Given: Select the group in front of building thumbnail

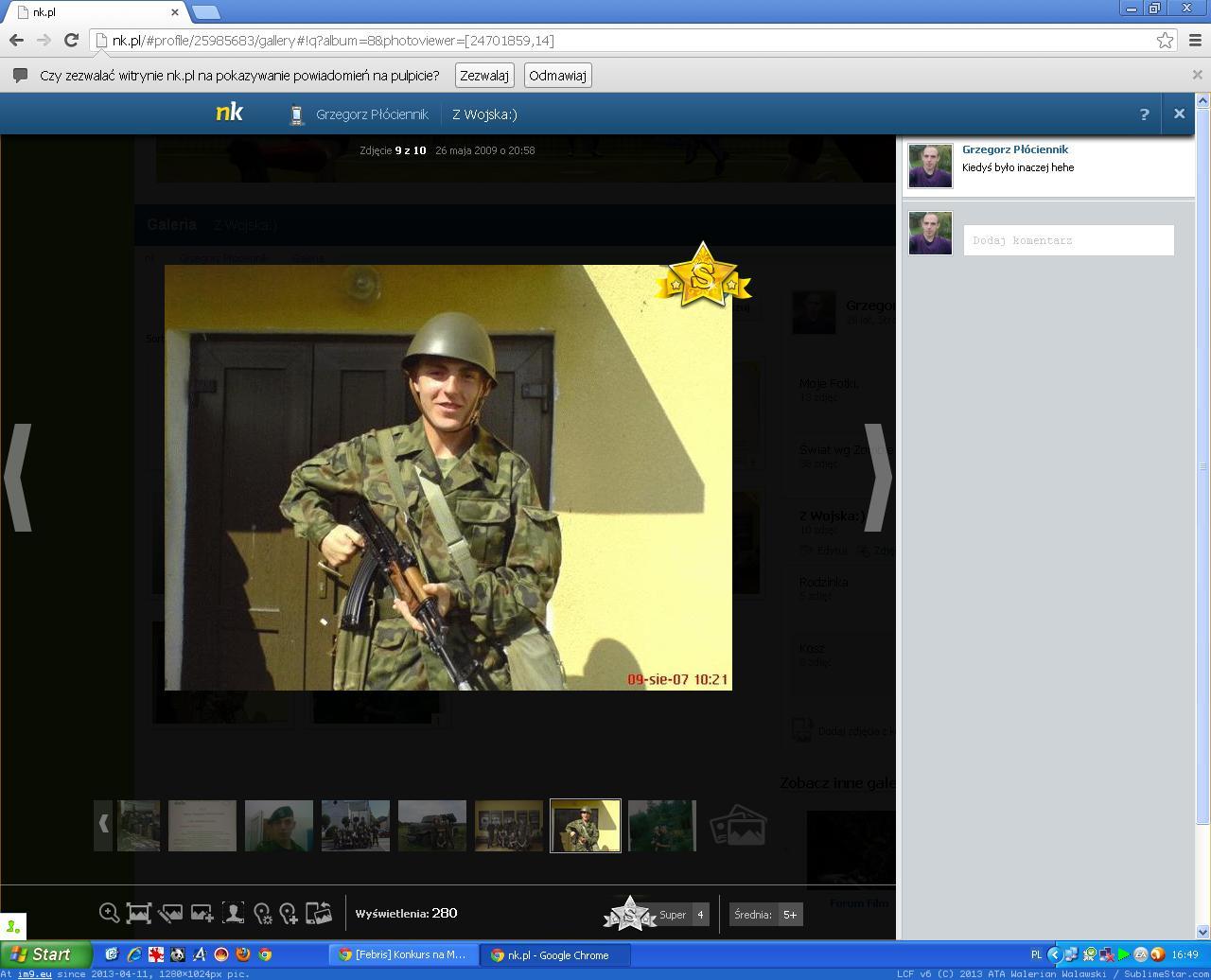Looking at the screenshot, I should [x=356, y=825].
